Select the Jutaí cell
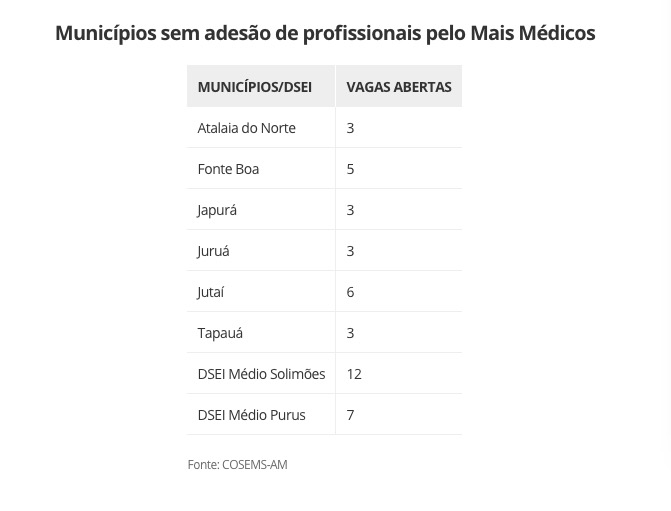The width and height of the screenshot is (671, 511). tap(210, 292)
